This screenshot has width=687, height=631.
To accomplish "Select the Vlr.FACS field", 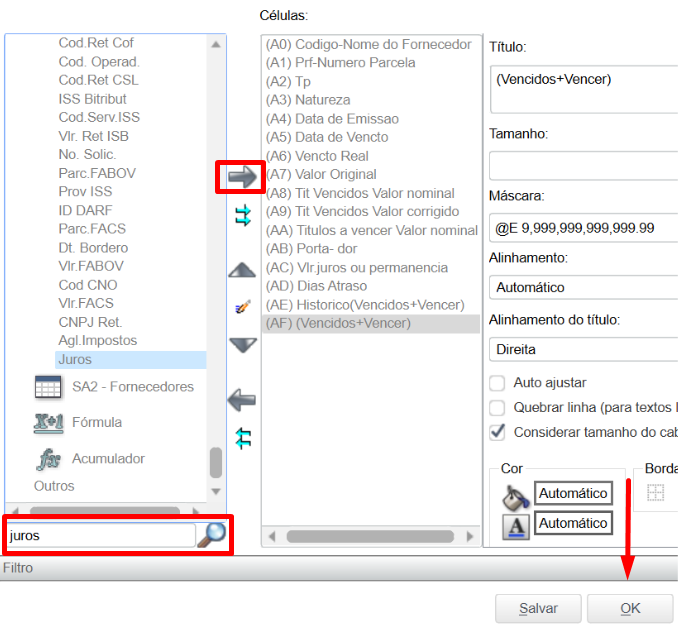I will tap(86, 303).
